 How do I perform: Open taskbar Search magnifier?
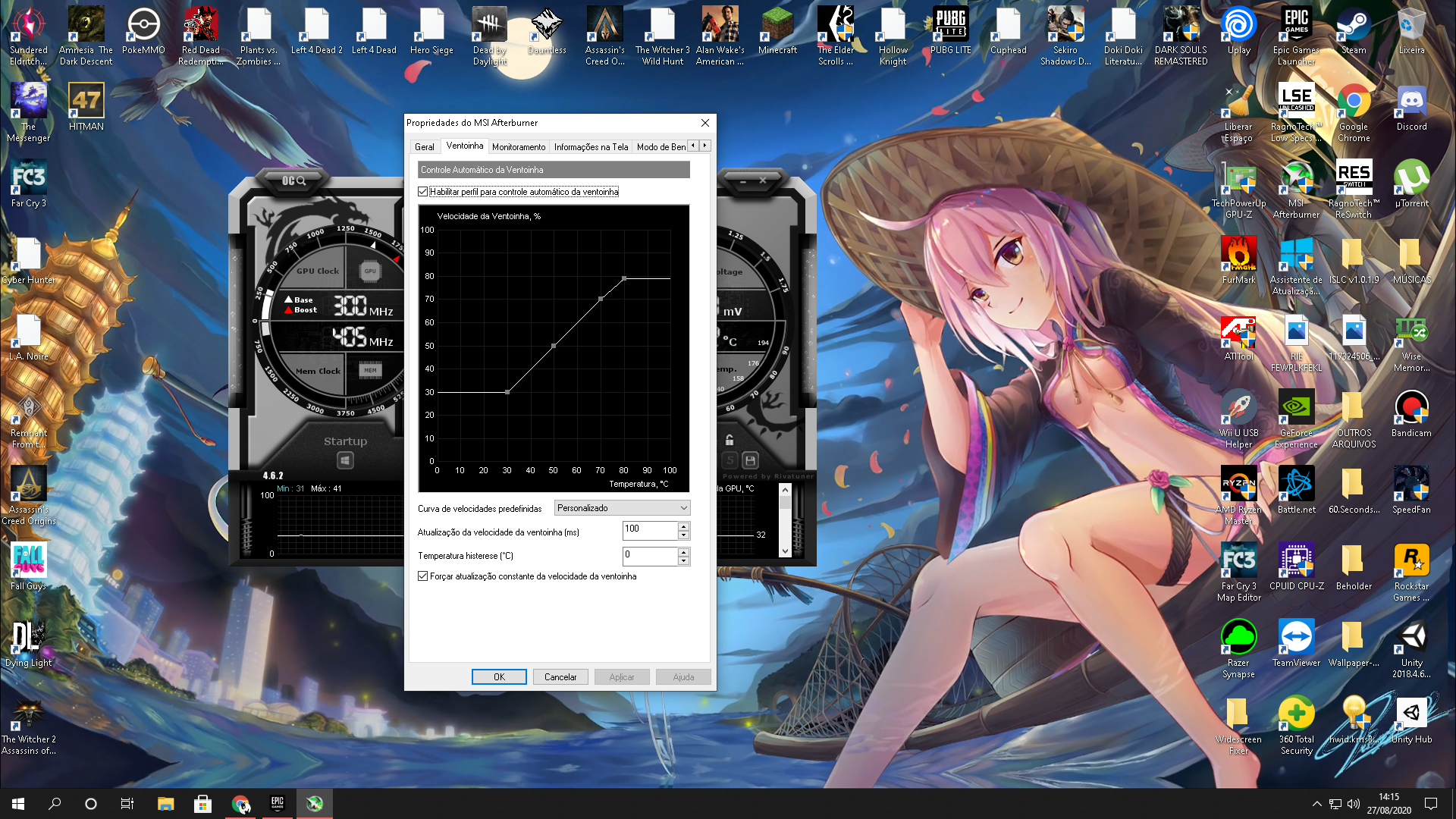tap(55, 804)
